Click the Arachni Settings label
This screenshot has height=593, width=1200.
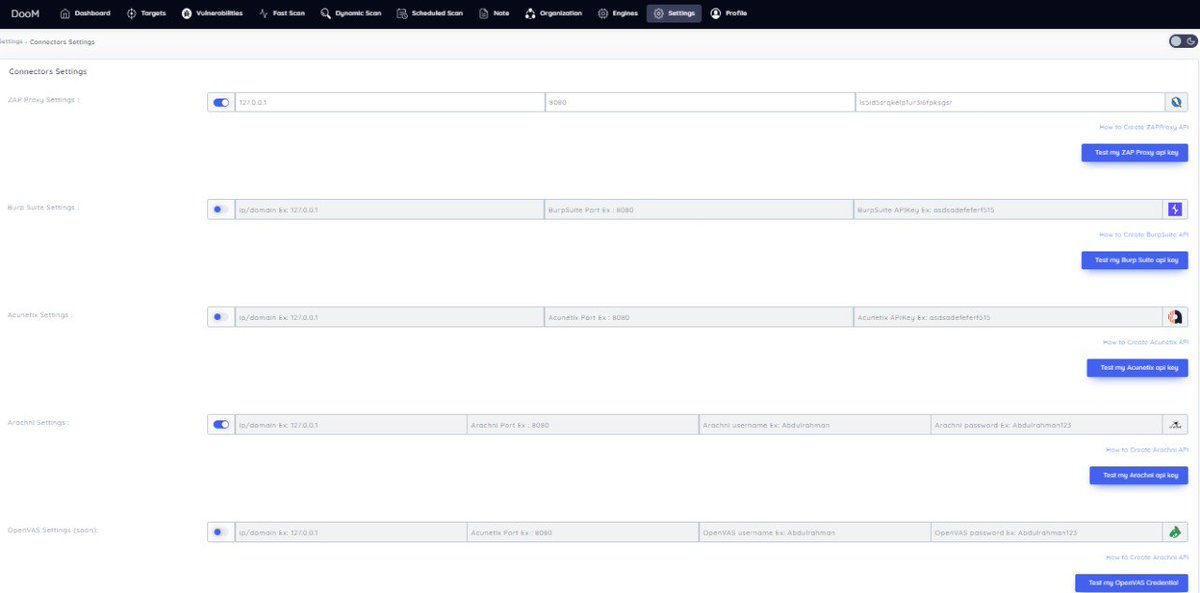pos(39,422)
